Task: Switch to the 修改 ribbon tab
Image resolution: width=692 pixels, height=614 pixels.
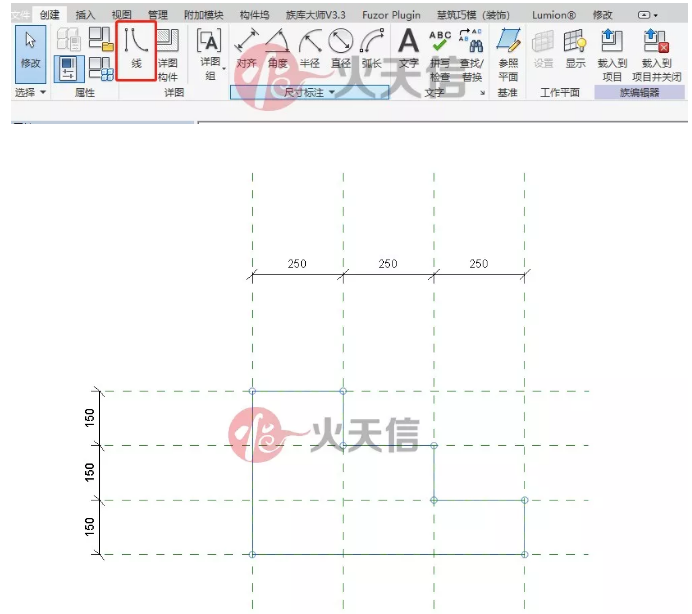Action: tap(602, 15)
